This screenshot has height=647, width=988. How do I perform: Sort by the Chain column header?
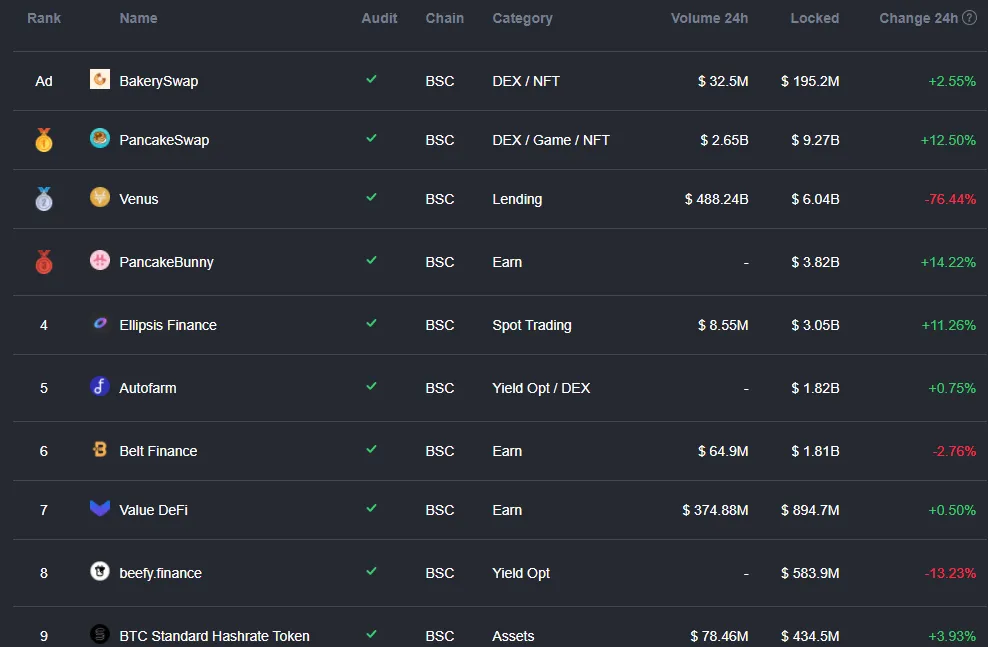coord(444,18)
